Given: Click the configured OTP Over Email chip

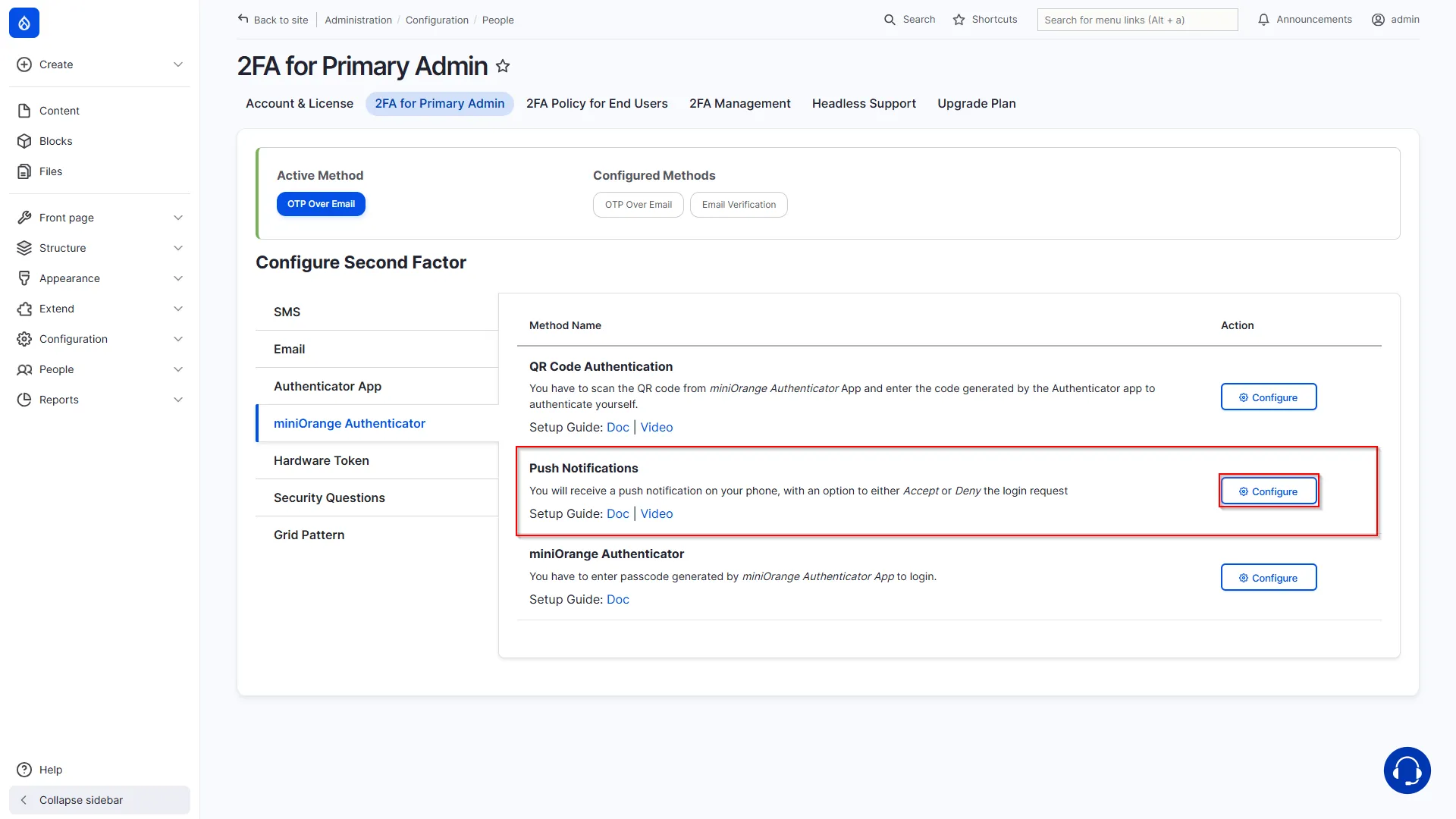Looking at the screenshot, I should coord(639,205).
